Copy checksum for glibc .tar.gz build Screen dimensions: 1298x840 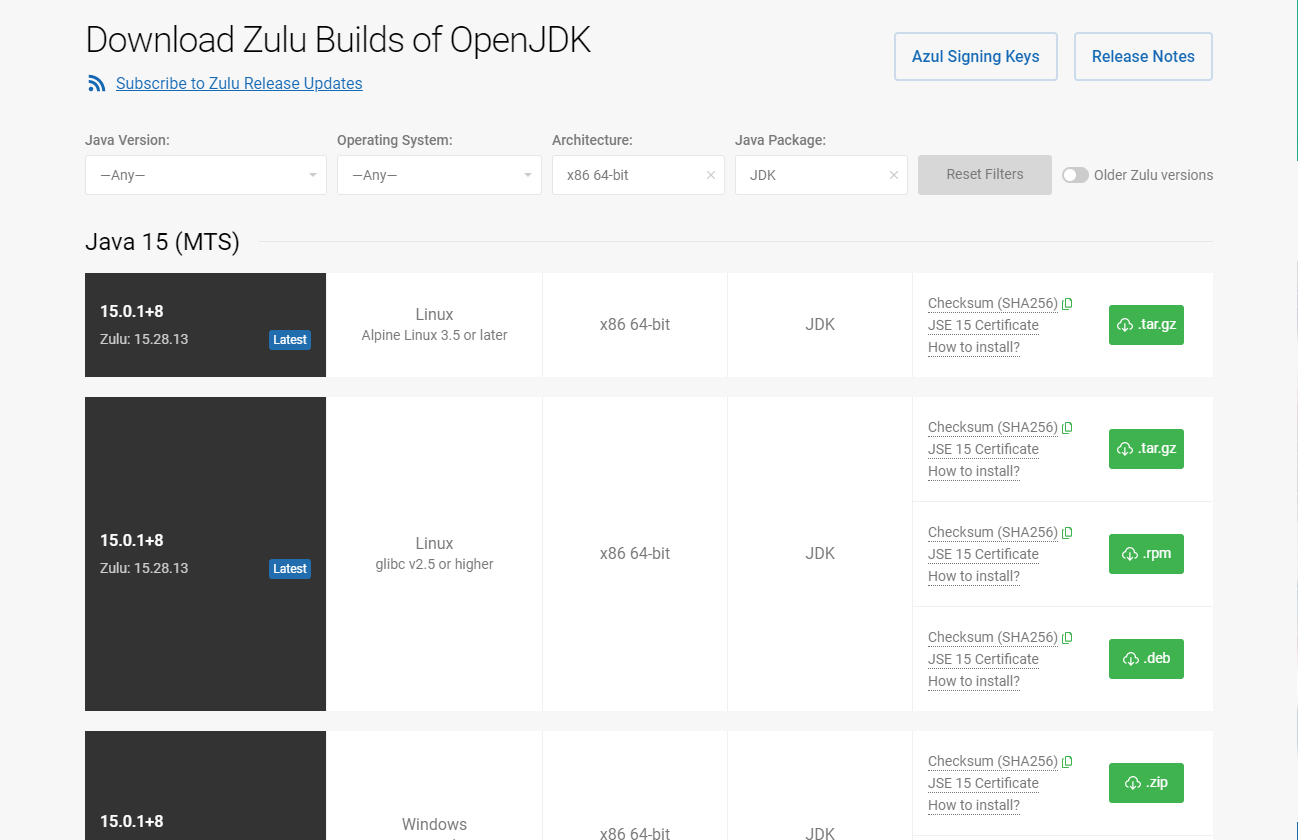point(1067,427)
